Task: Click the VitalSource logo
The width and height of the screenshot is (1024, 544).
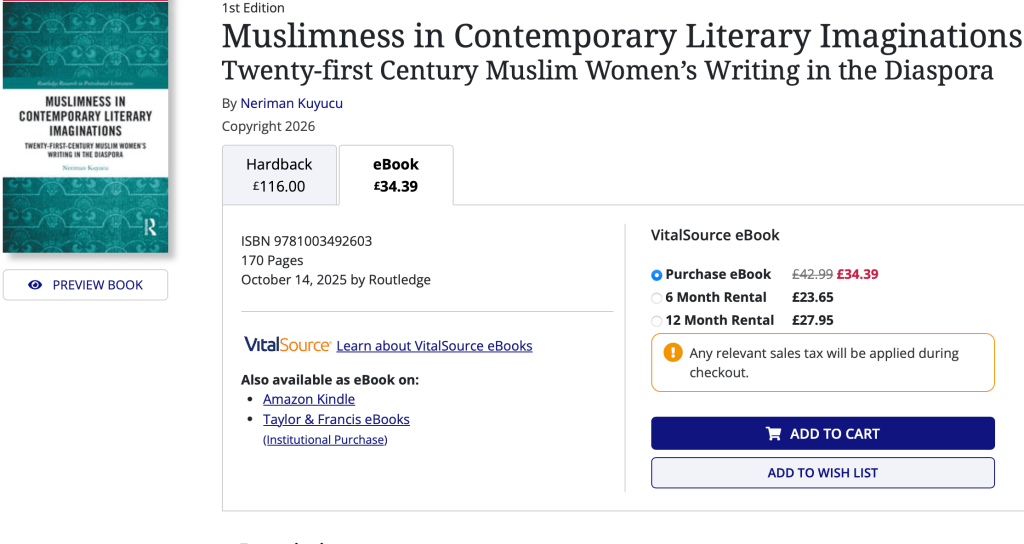Action: 287,345
